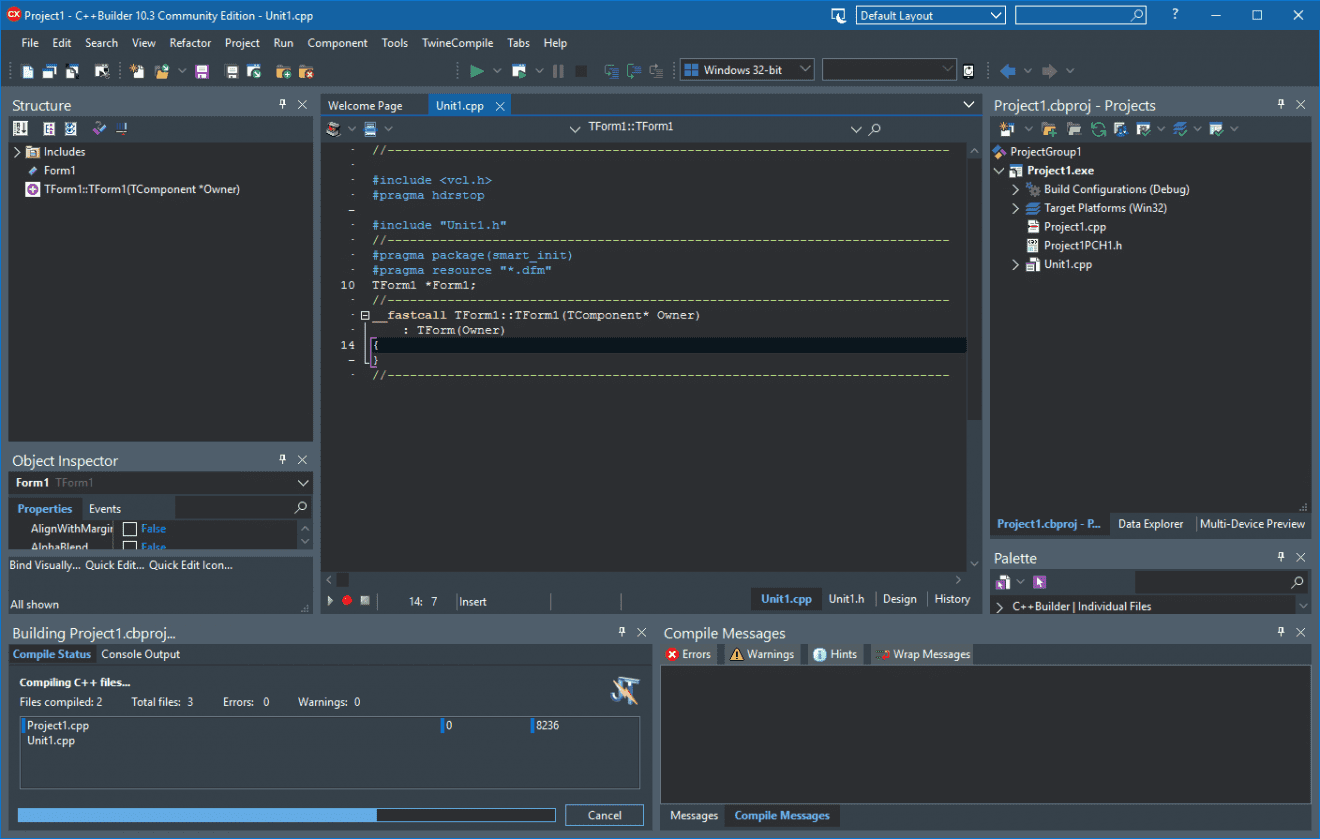Open the Form1 TForm1 object selector dropdown
The height and width of the screenshot is (839, 1320).
(x=302, y=483)
